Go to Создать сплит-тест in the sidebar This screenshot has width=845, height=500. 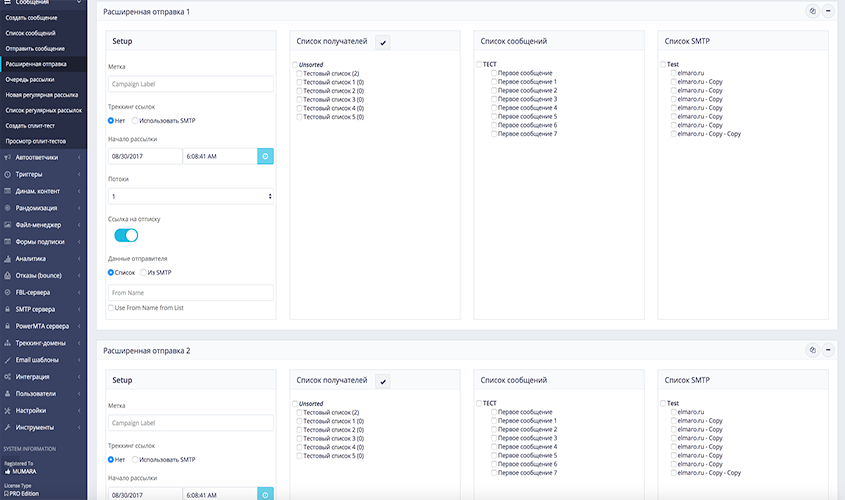coord(33,125)
